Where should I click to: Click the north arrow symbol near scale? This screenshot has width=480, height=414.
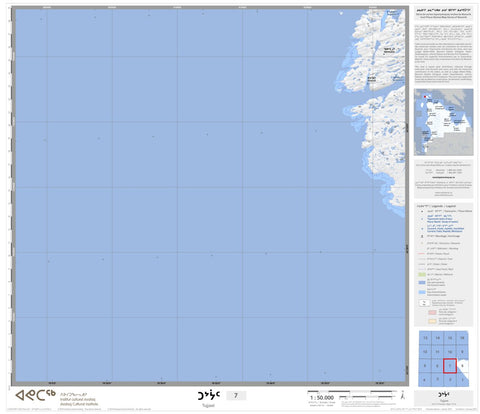point(403,395)
